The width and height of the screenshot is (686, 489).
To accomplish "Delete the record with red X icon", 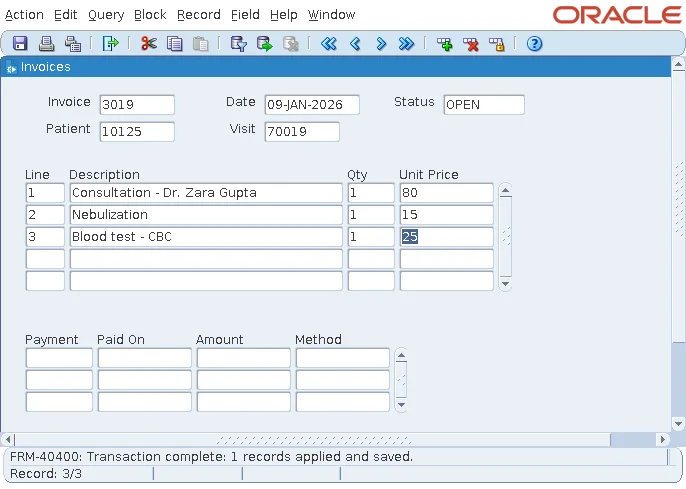I will (x=471, y=44).
